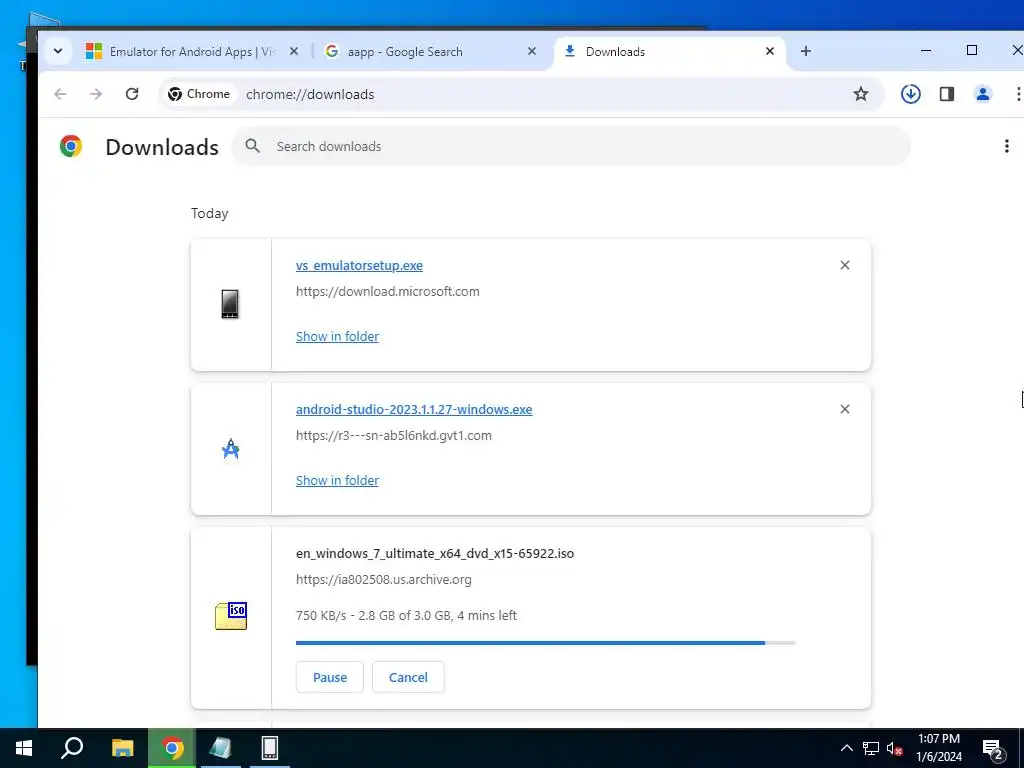Close the Downloads tab
This screenshot has width=1024, height=768.
769,51
